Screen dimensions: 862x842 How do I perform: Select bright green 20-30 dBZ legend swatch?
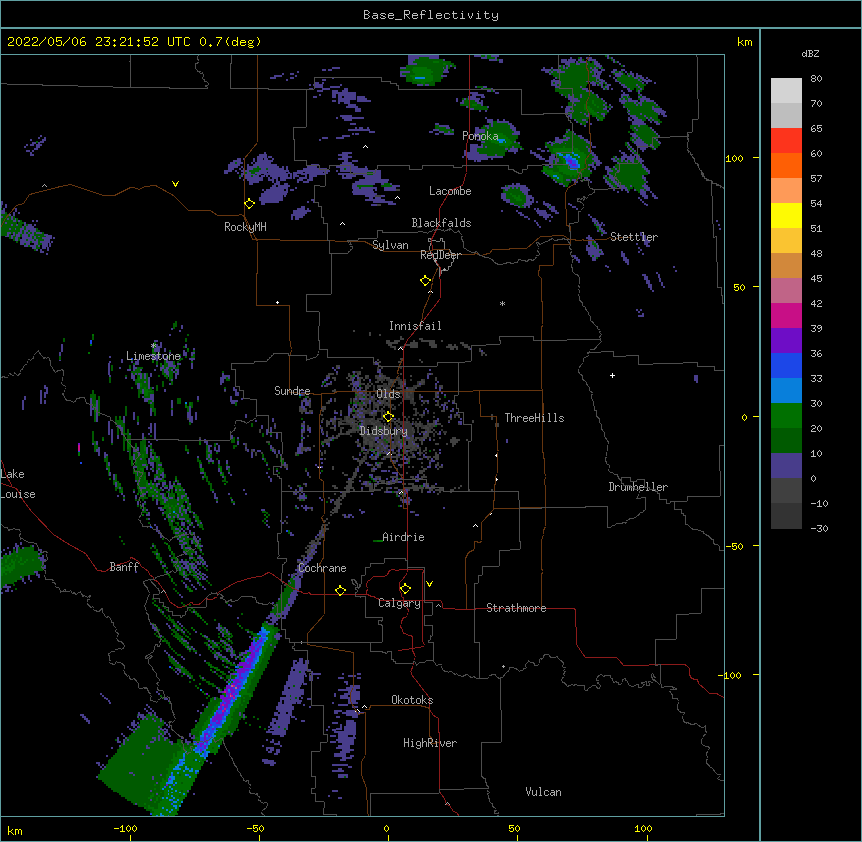(786, 416)
